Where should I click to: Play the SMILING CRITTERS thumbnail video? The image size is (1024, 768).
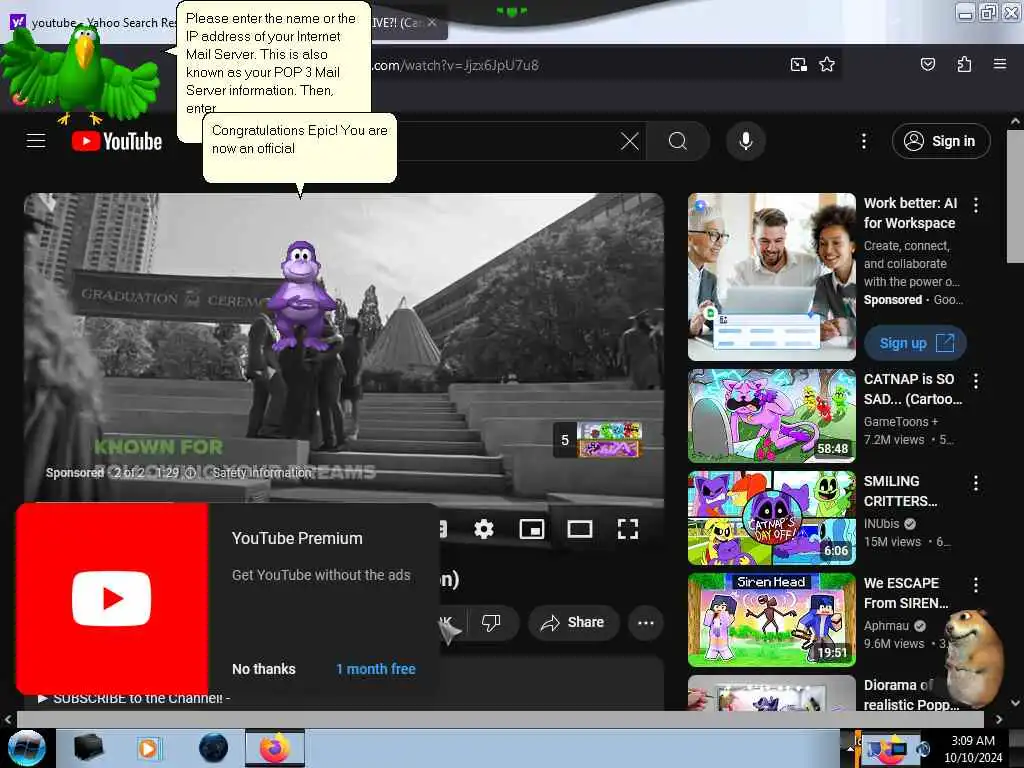click(x=772, y=518)
